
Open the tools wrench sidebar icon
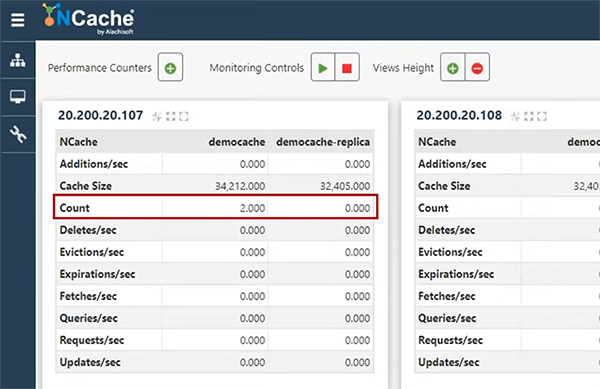point(18,134)
